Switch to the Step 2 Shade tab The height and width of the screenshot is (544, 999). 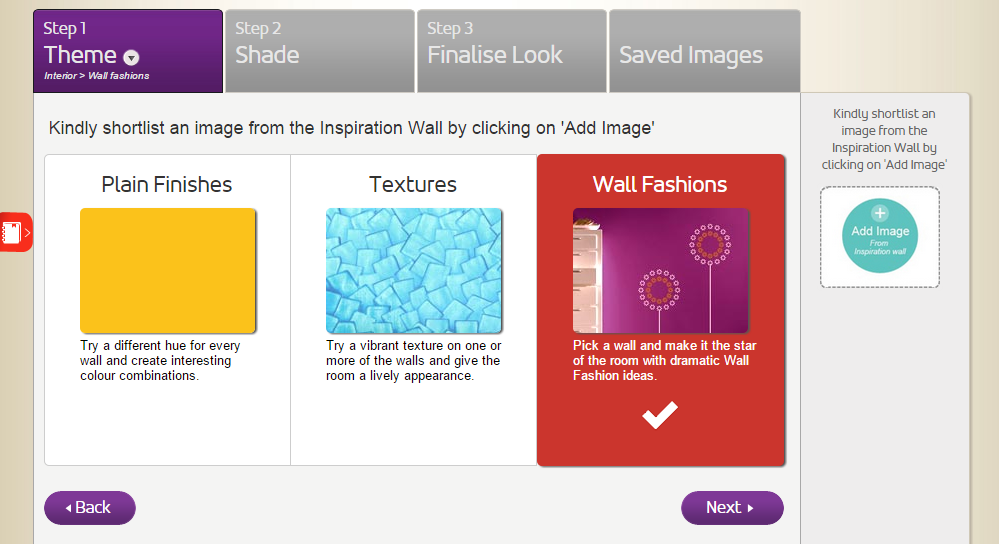(x=319, y=52)
